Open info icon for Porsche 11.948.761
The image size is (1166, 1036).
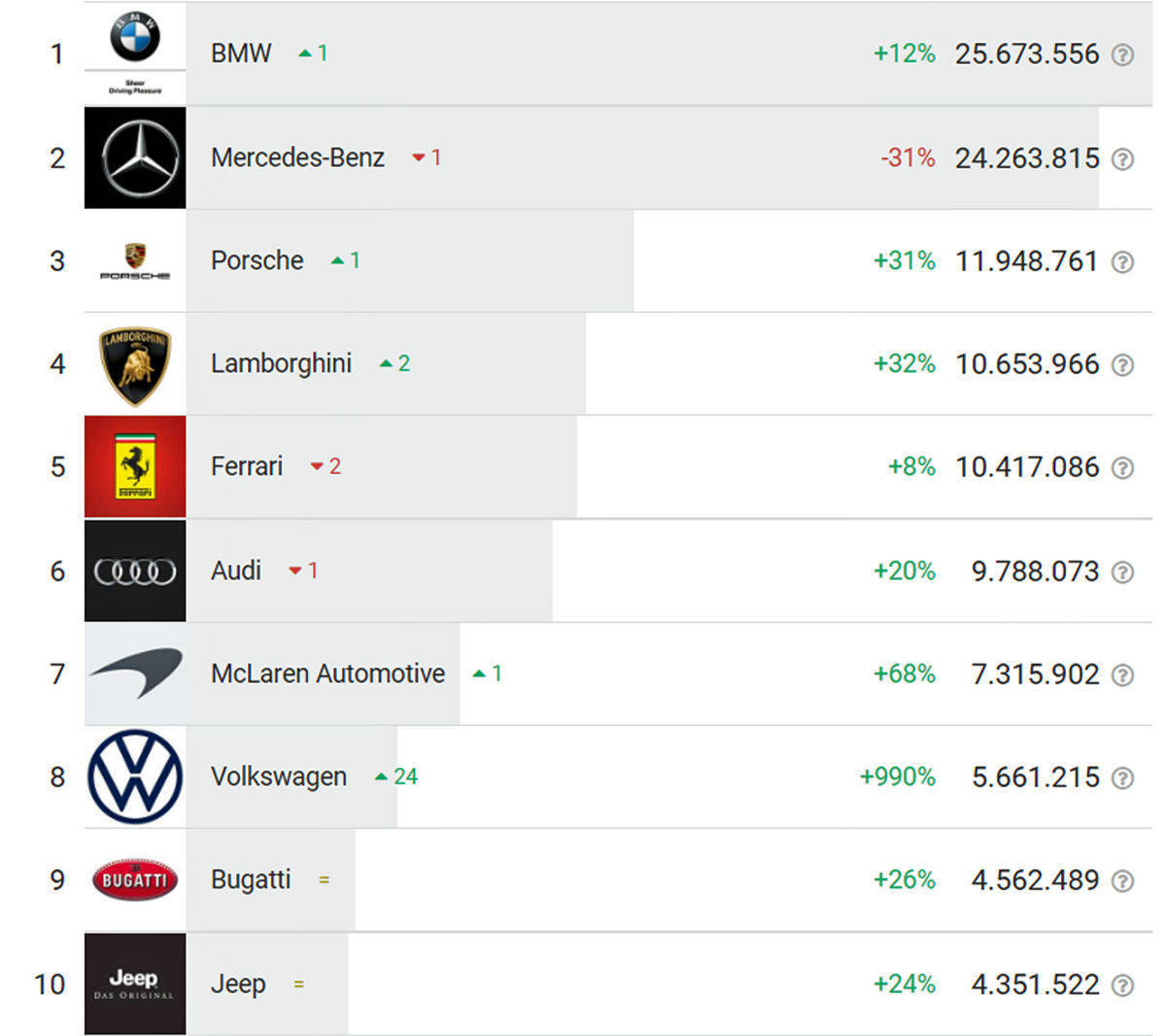[1122, 261]
